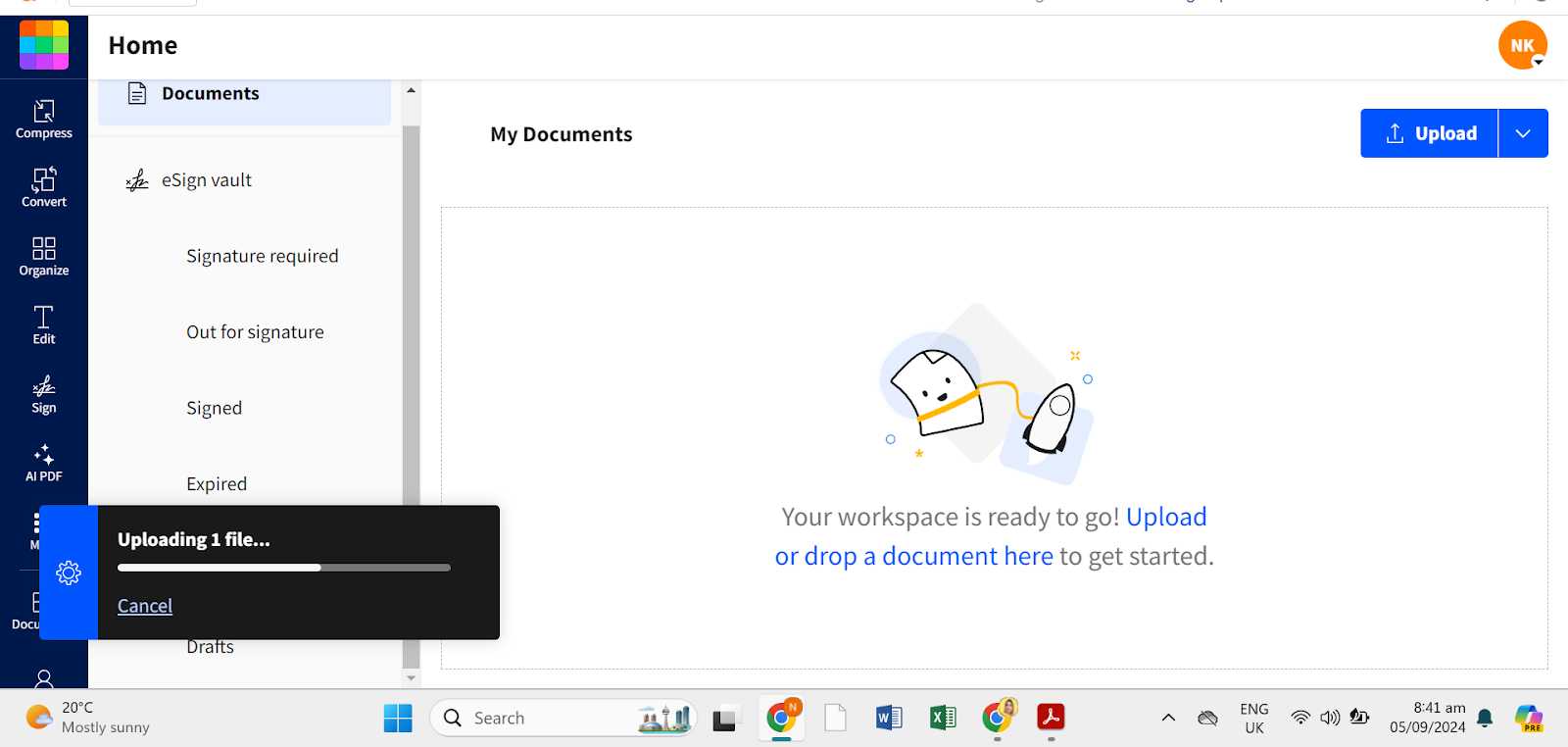Click the gear icon on upload notification
This screenshot has height=747, width=1568.
click(69, 573)
